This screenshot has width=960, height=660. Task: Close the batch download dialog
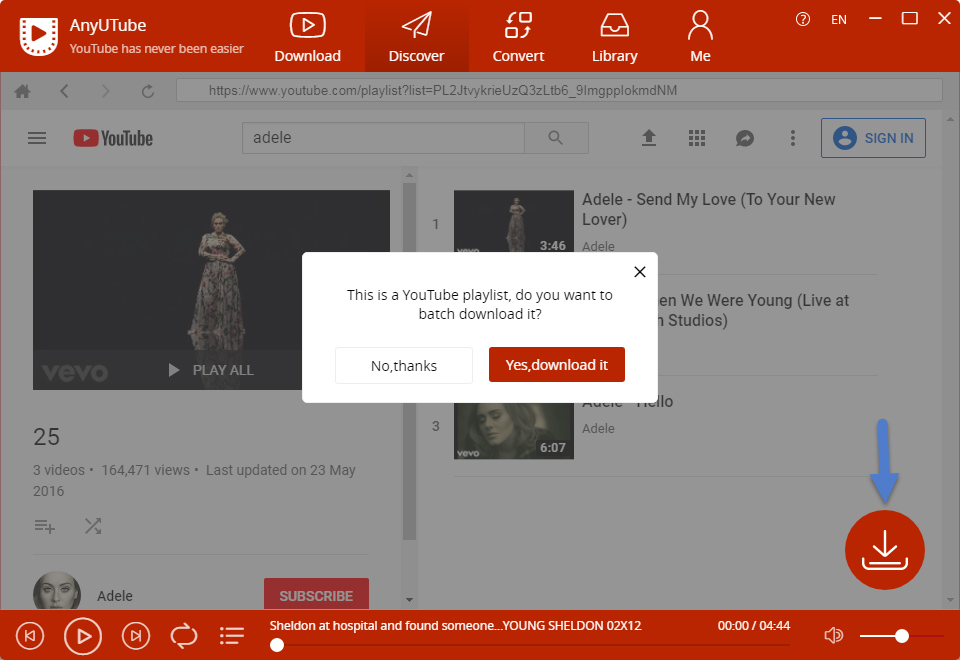(x=640, y=272)
